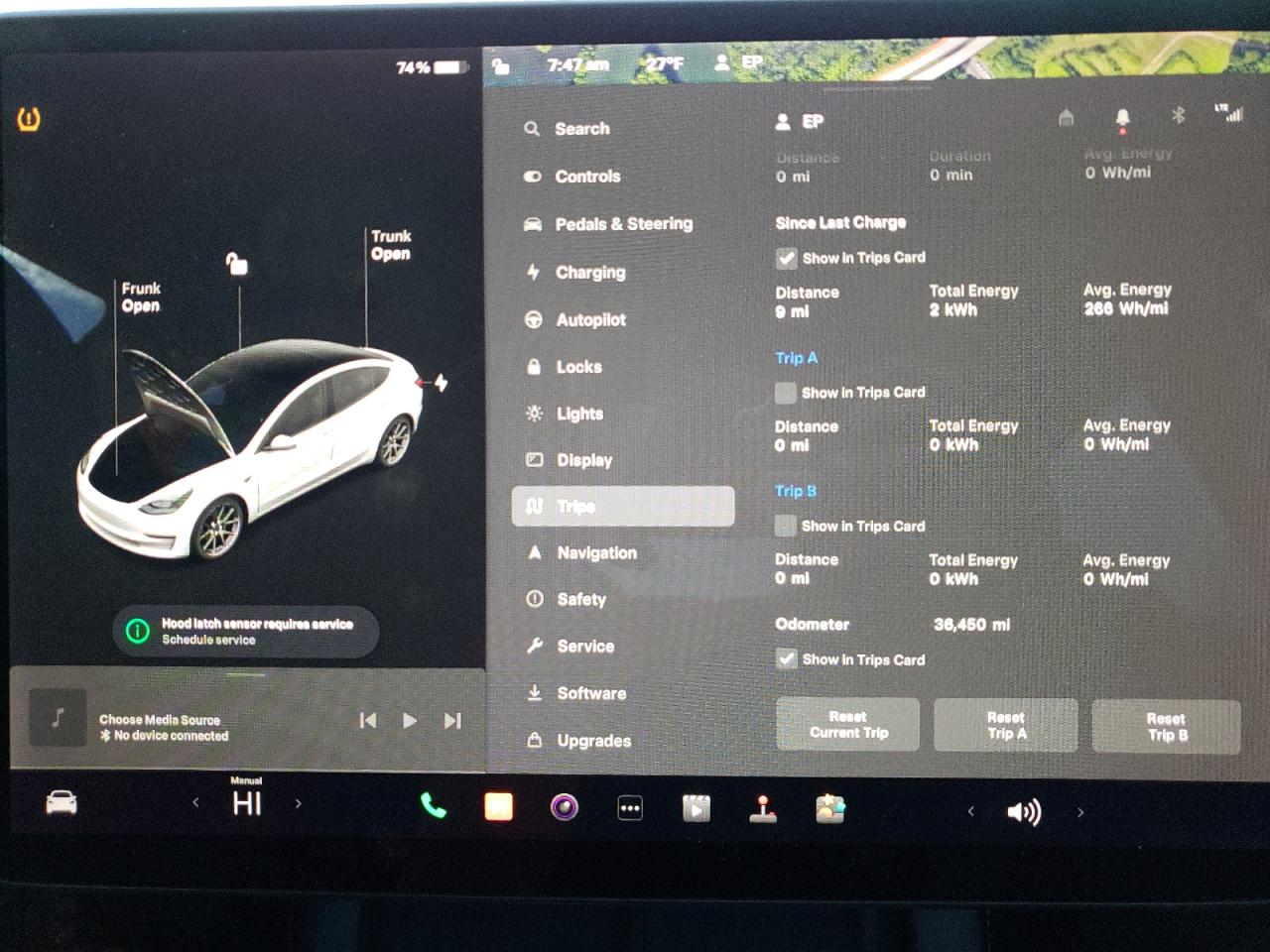Tap the charge port lightning icon
Screen dimensions: 1270x952
(441, 383)
